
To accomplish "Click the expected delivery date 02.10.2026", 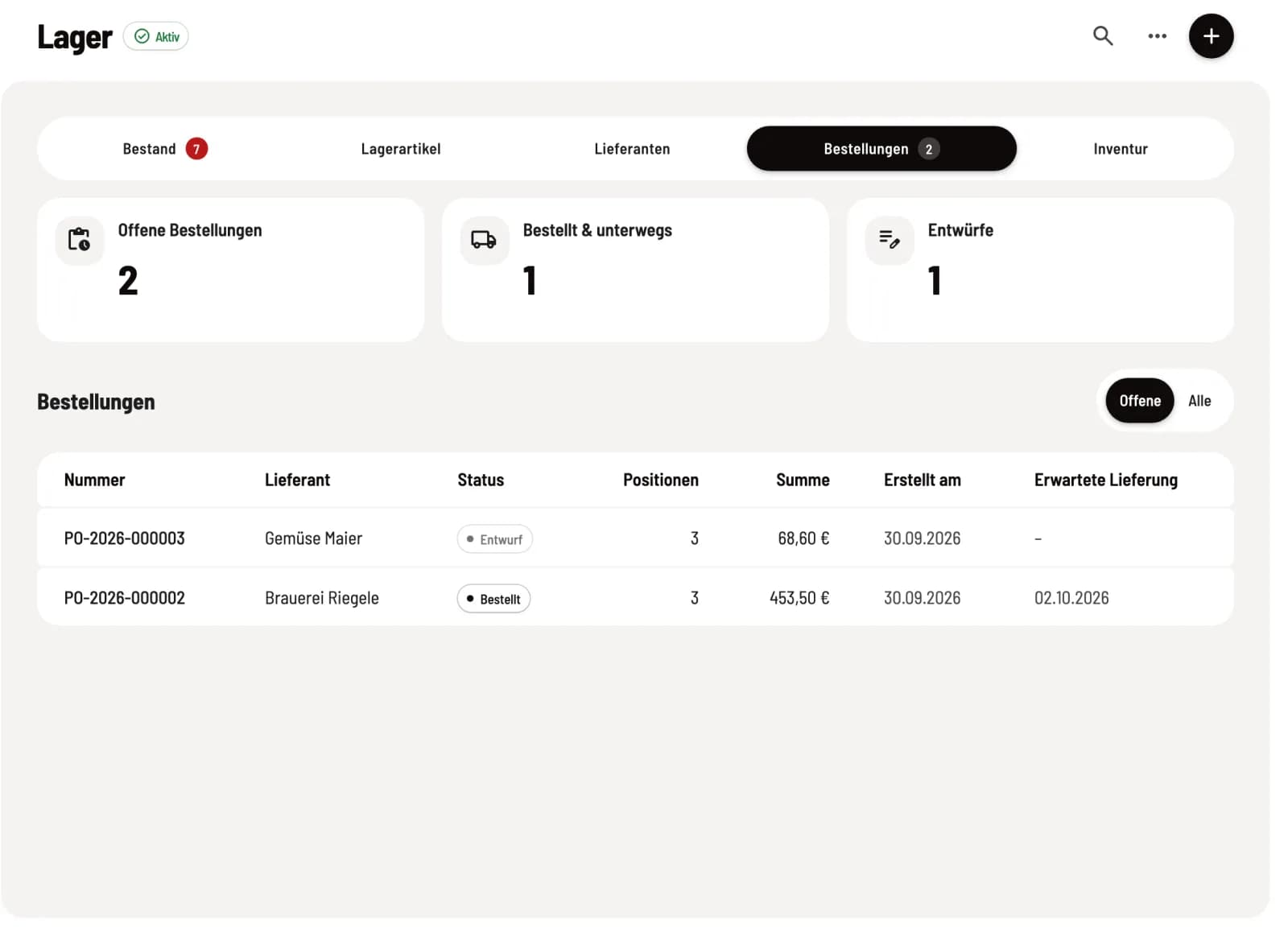I will (x=1071, y=598).
